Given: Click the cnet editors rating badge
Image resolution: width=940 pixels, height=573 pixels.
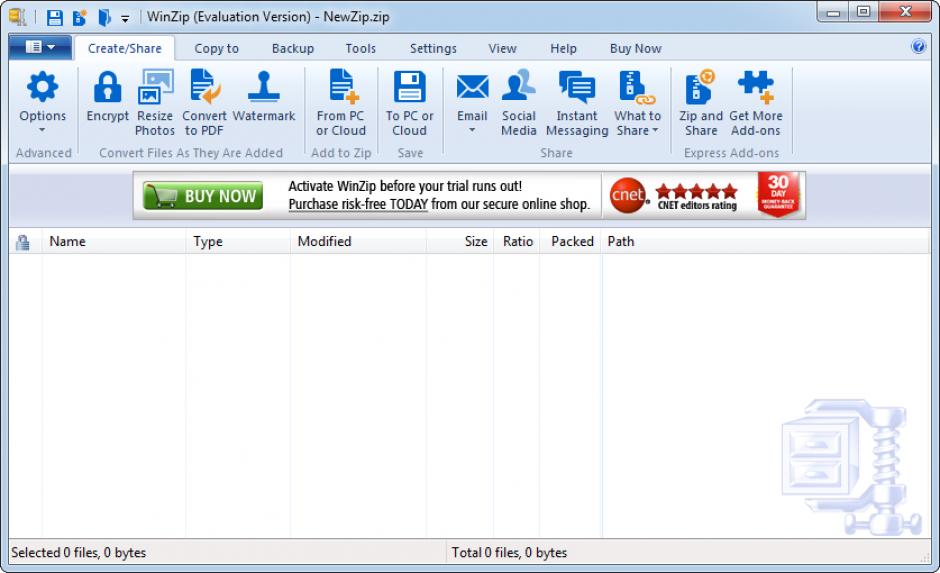Looking at the screenshot, I should [673, 195].
